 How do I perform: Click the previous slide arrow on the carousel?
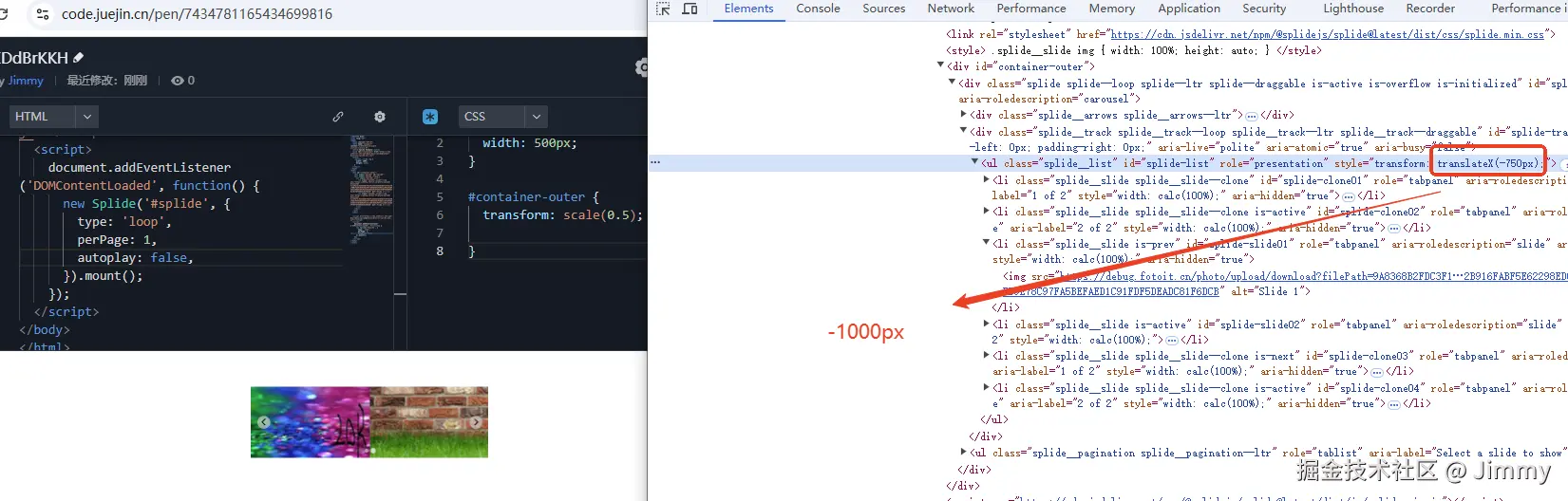pyautogui.click(x=263, y=422)
